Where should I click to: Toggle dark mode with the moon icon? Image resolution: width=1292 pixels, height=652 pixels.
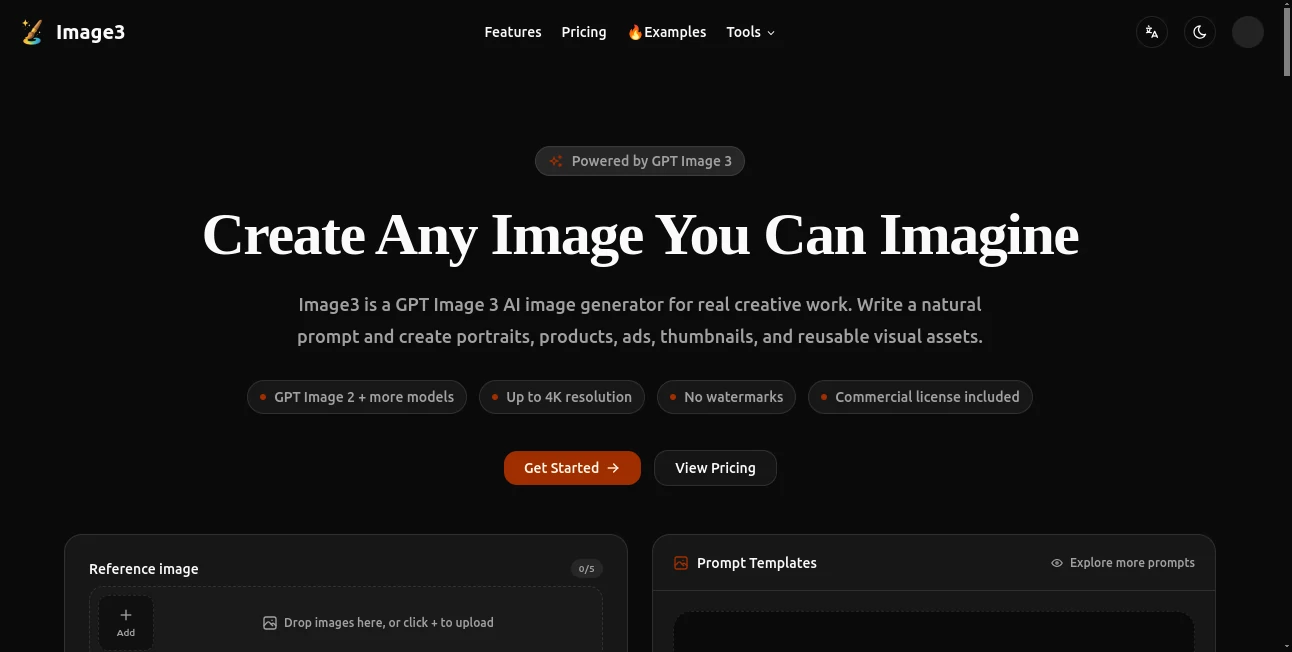[1200, 32]
